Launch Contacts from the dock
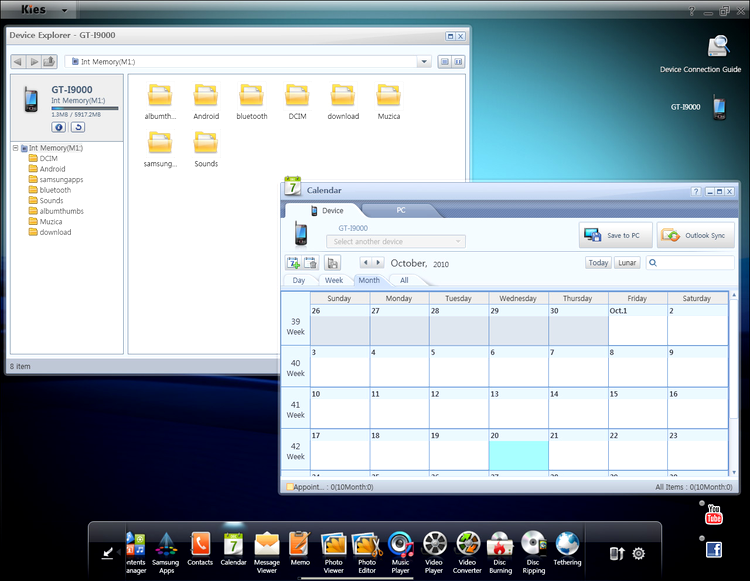750x581 pixels. 200,549
